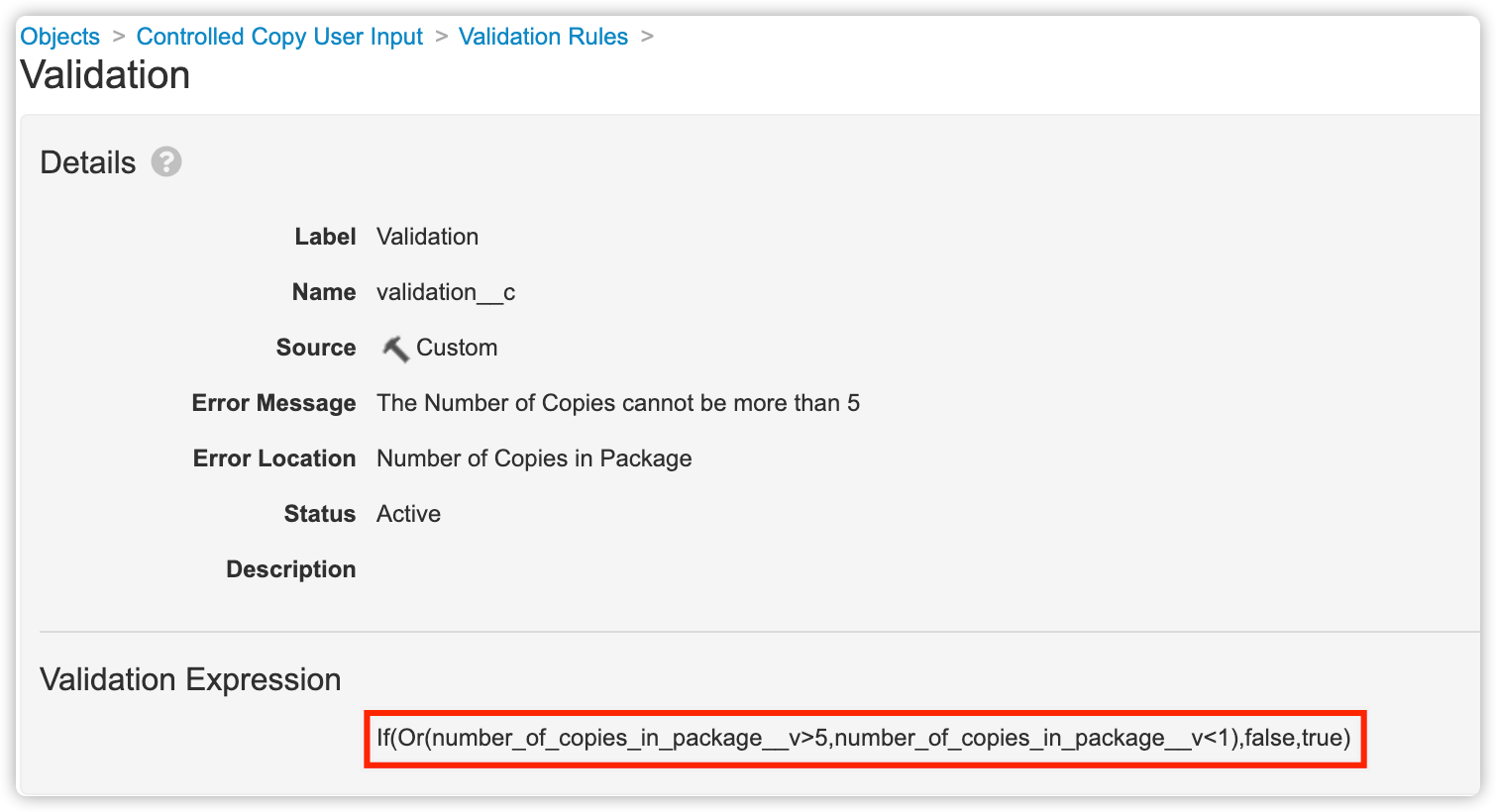Click the validation expression formula text
Screen dimensions: 1496x812
coord(863,738)
